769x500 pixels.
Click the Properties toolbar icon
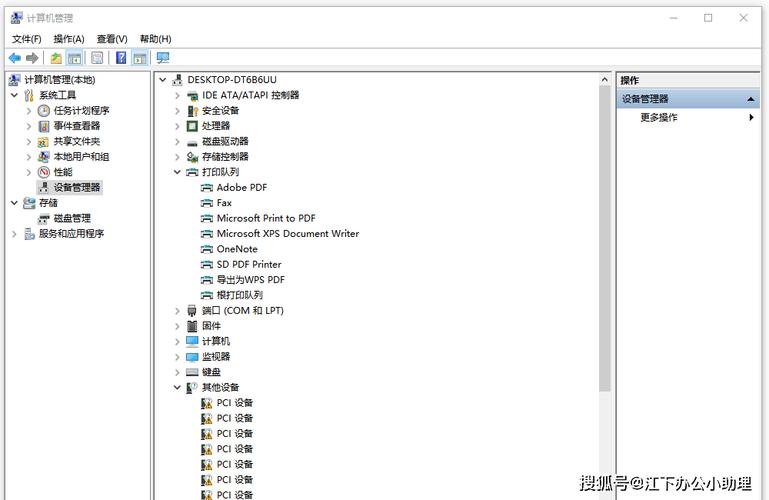click(97, 58)
